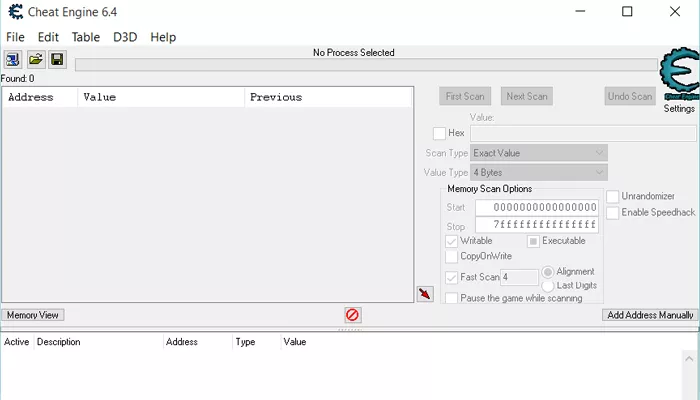Click the Start address field
This screenshot has width=700, height=400.
click(x=537, y=208)
